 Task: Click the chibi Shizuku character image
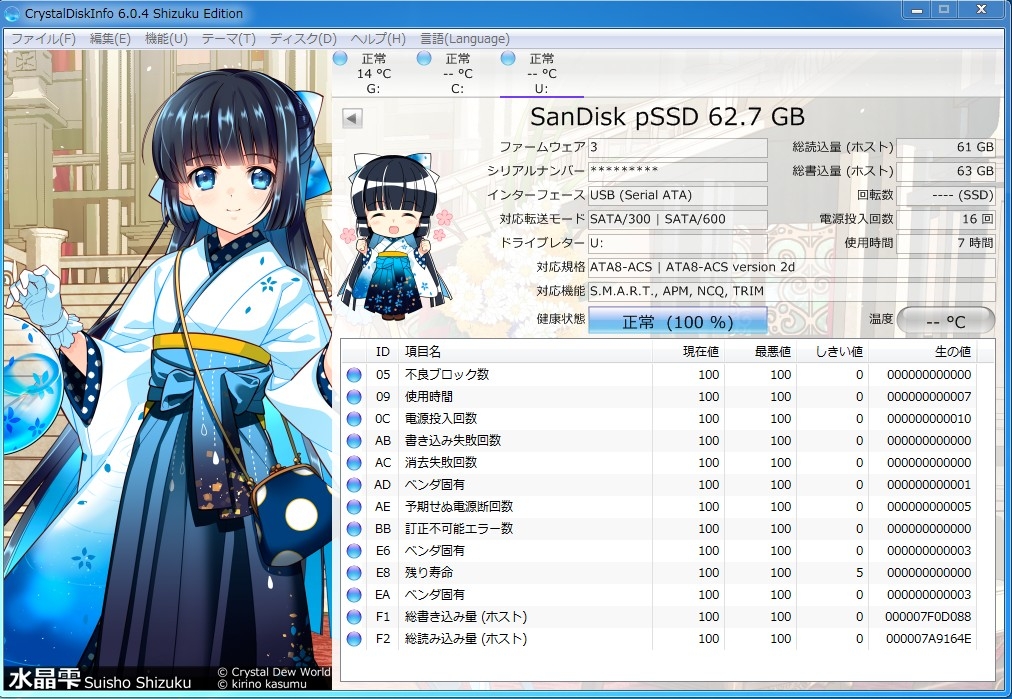coord(395,236)
